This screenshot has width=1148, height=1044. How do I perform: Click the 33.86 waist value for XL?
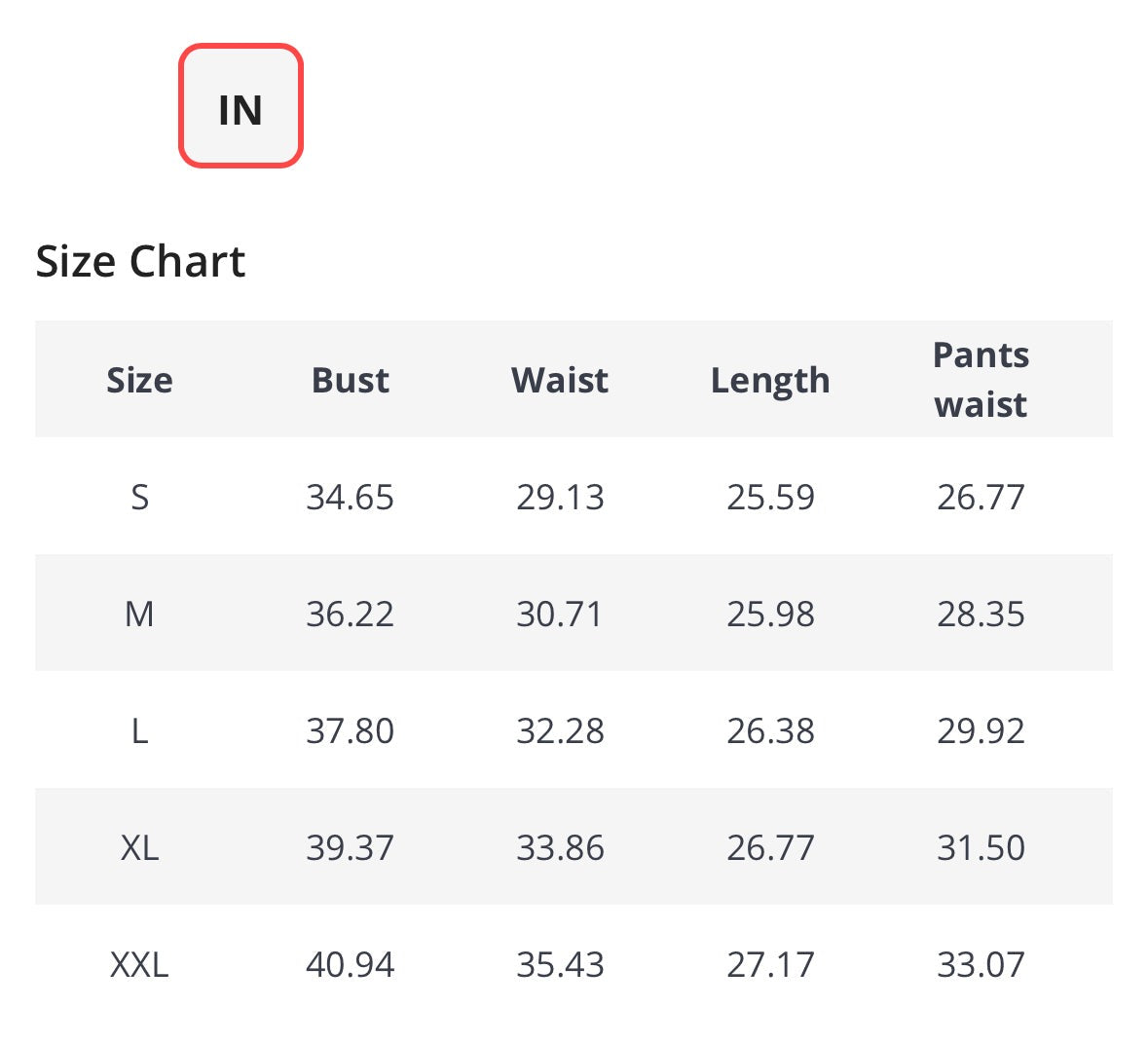click(560, 847)
